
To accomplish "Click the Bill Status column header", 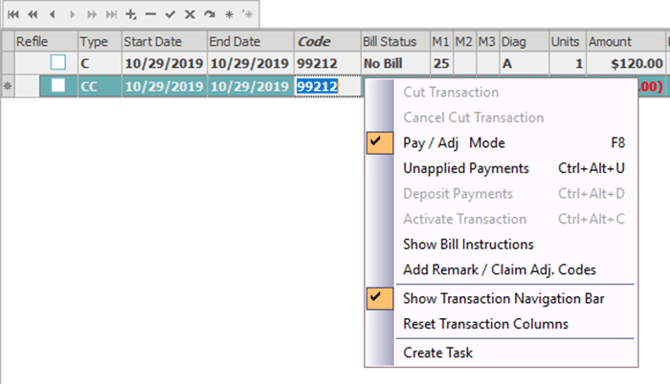I will pos(396,41).
